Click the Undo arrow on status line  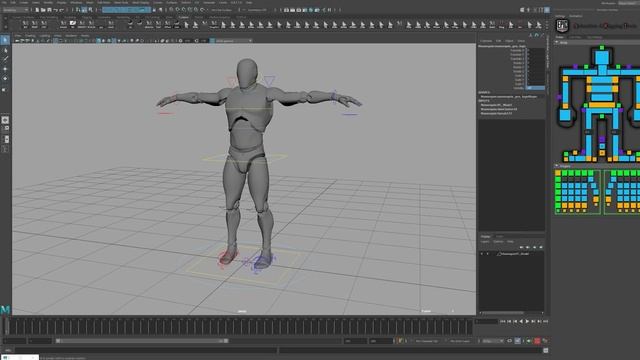[x=55, y=10]
